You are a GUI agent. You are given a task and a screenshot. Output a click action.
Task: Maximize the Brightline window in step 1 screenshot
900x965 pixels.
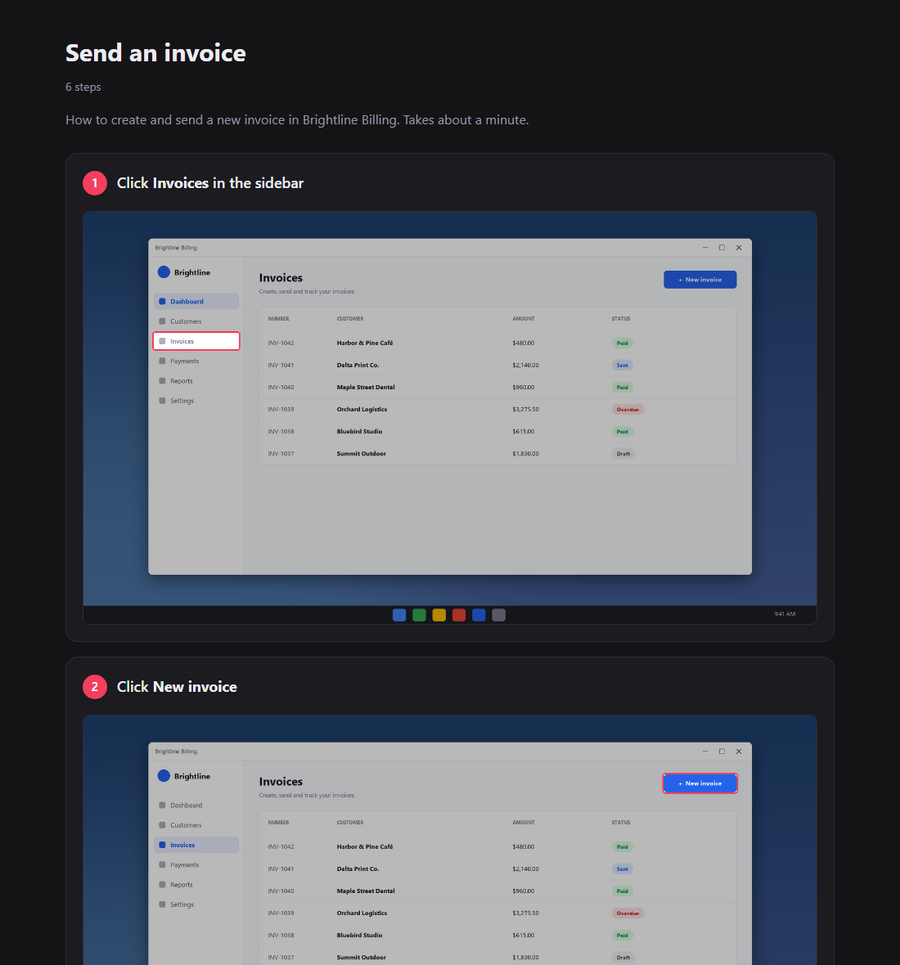(x=722, y=247)
